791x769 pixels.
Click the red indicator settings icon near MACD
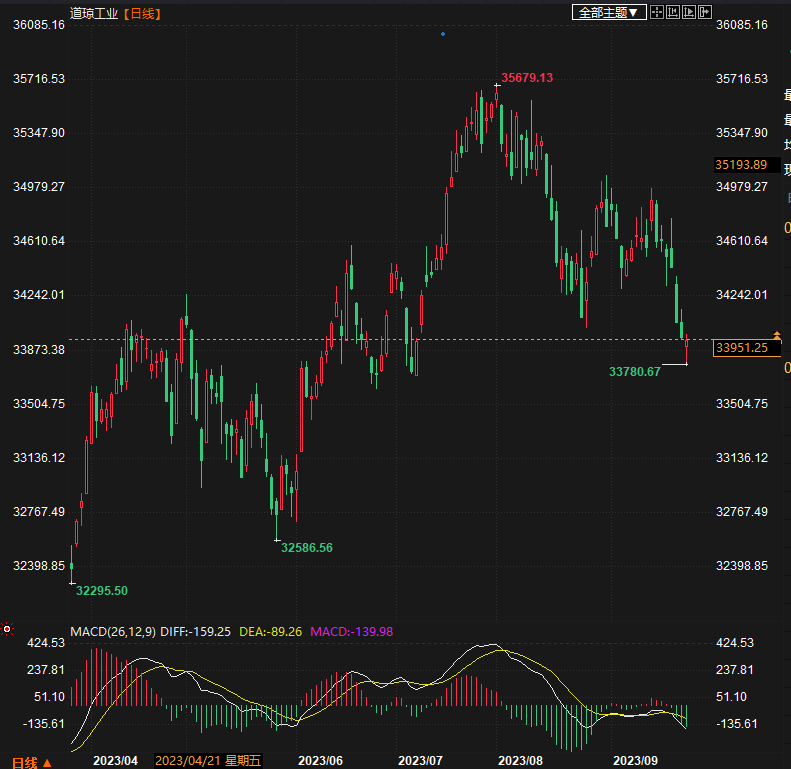7,630
